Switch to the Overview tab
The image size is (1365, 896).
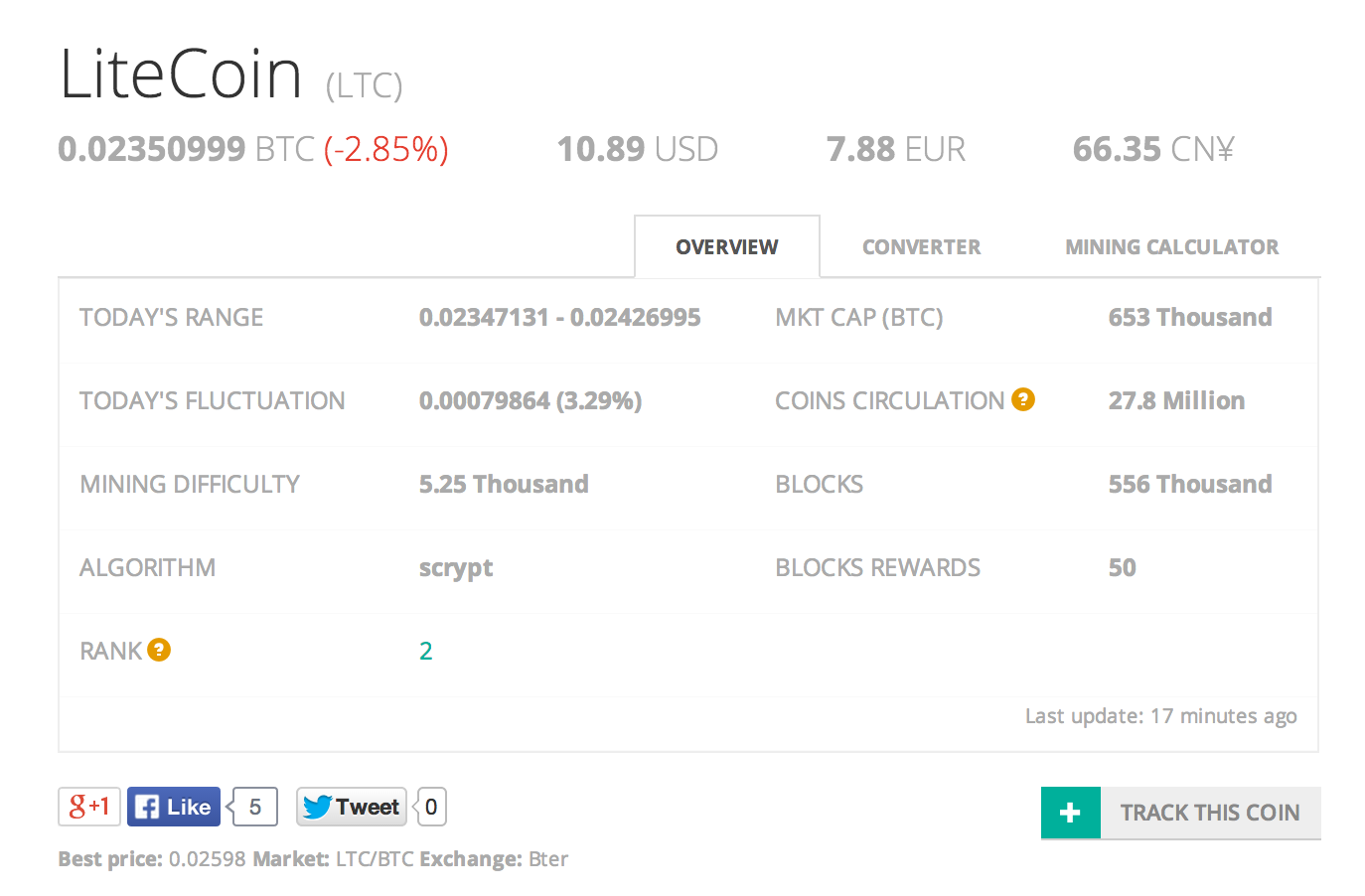point(727,247)
